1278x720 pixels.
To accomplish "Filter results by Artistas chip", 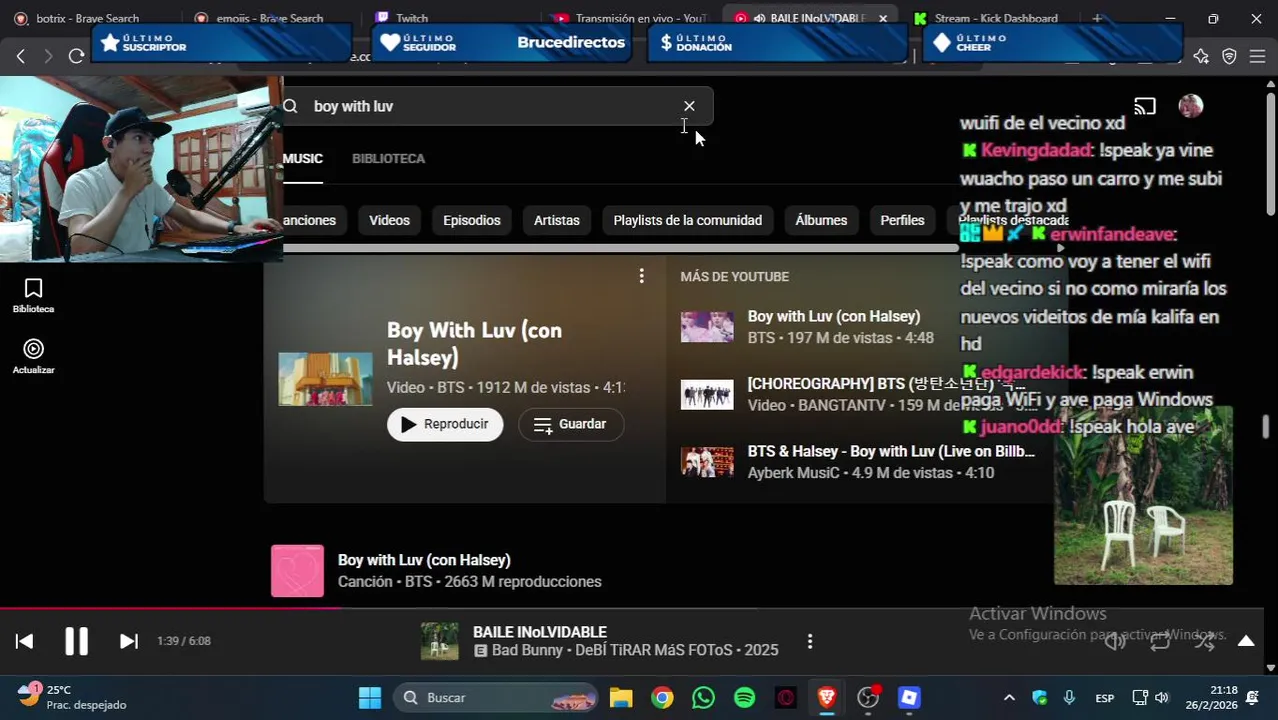I will pyautogui.click(x=557, y=220).
